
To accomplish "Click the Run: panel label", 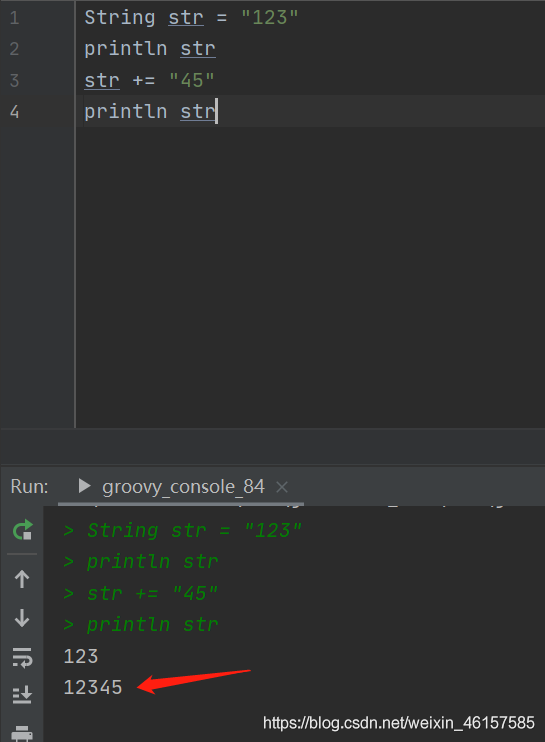I will [29, 486].
